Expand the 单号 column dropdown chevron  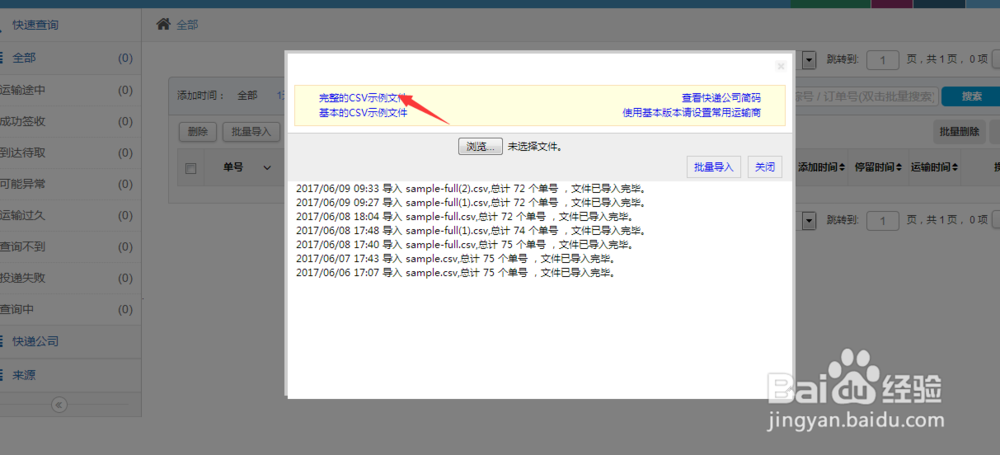[x=267, y=168]
